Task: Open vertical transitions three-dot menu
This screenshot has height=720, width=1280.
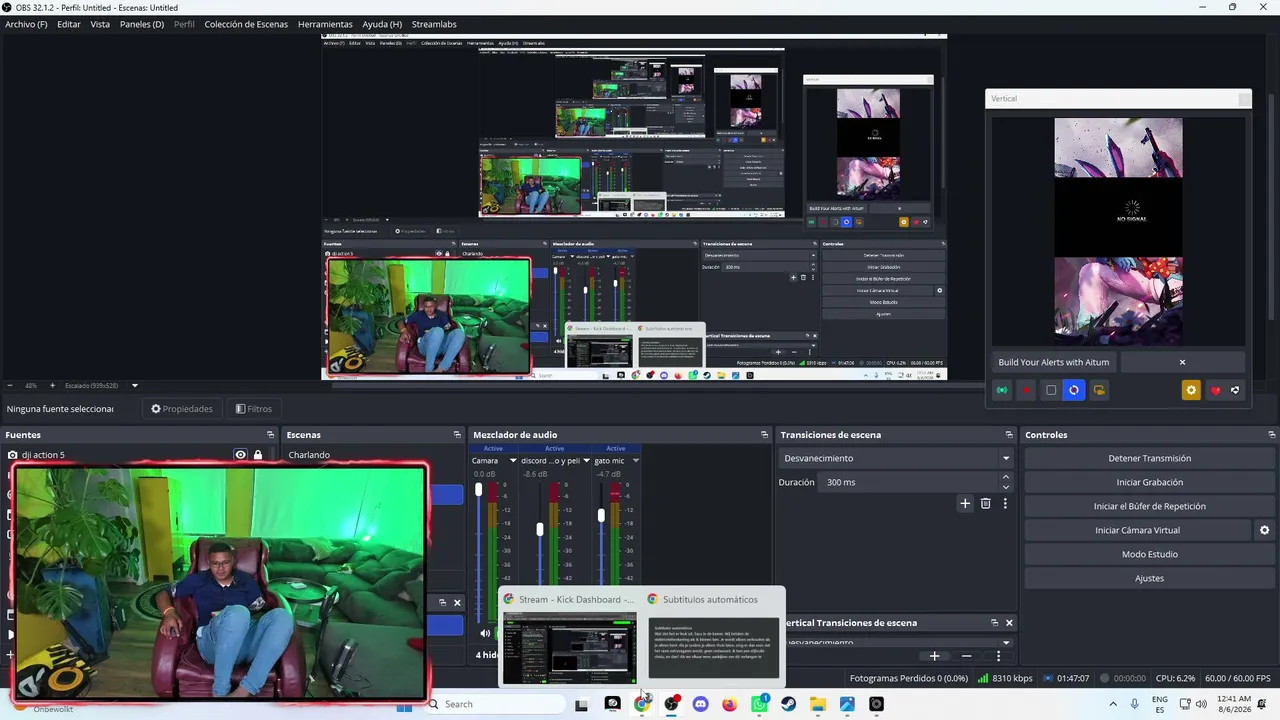Action: pyautogui.click(x=998, y=656)
